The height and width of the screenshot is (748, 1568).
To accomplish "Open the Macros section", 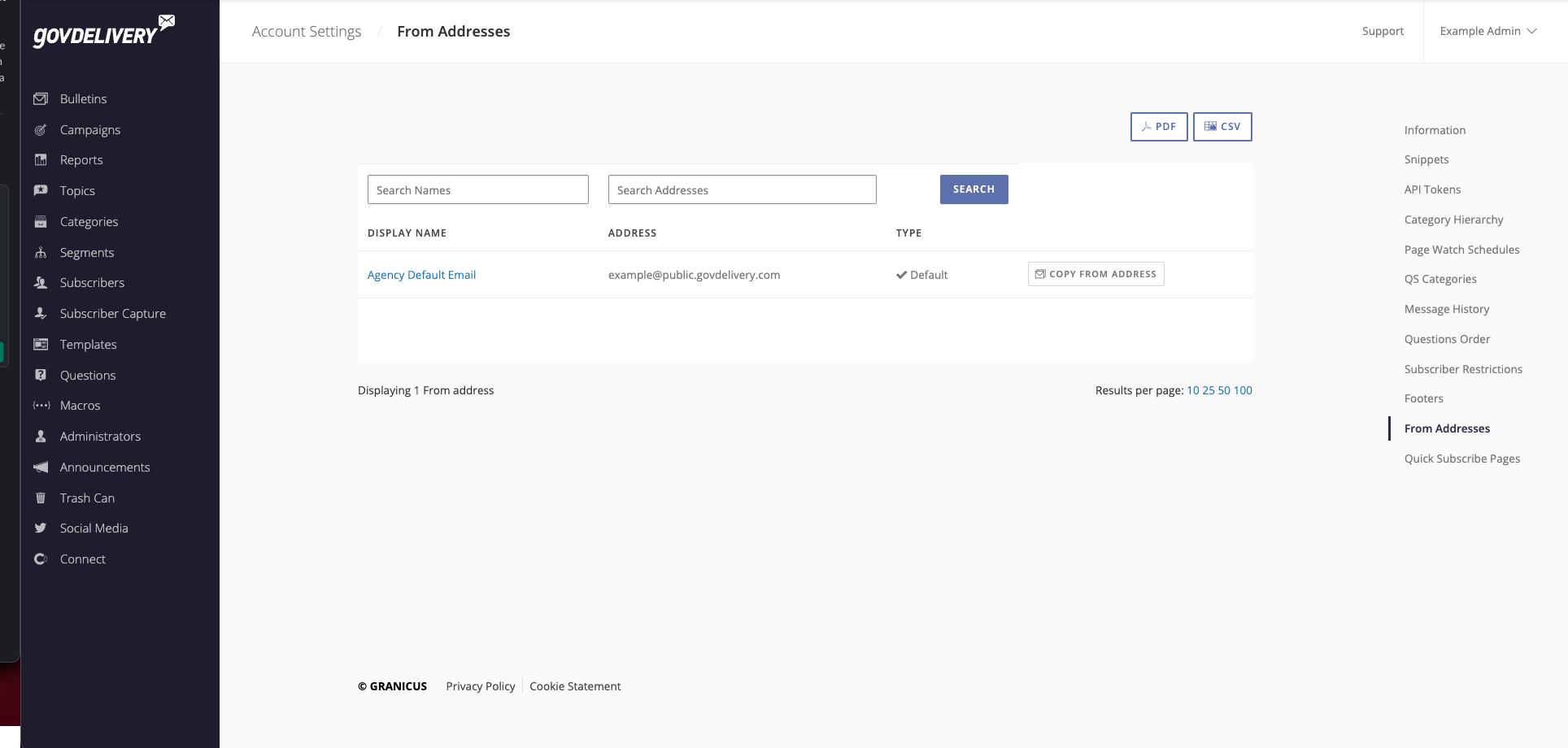I will click(81, 405).
